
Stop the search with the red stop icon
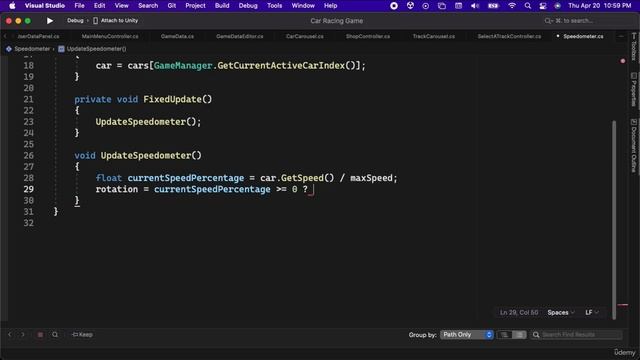click(x=40, y=335)
